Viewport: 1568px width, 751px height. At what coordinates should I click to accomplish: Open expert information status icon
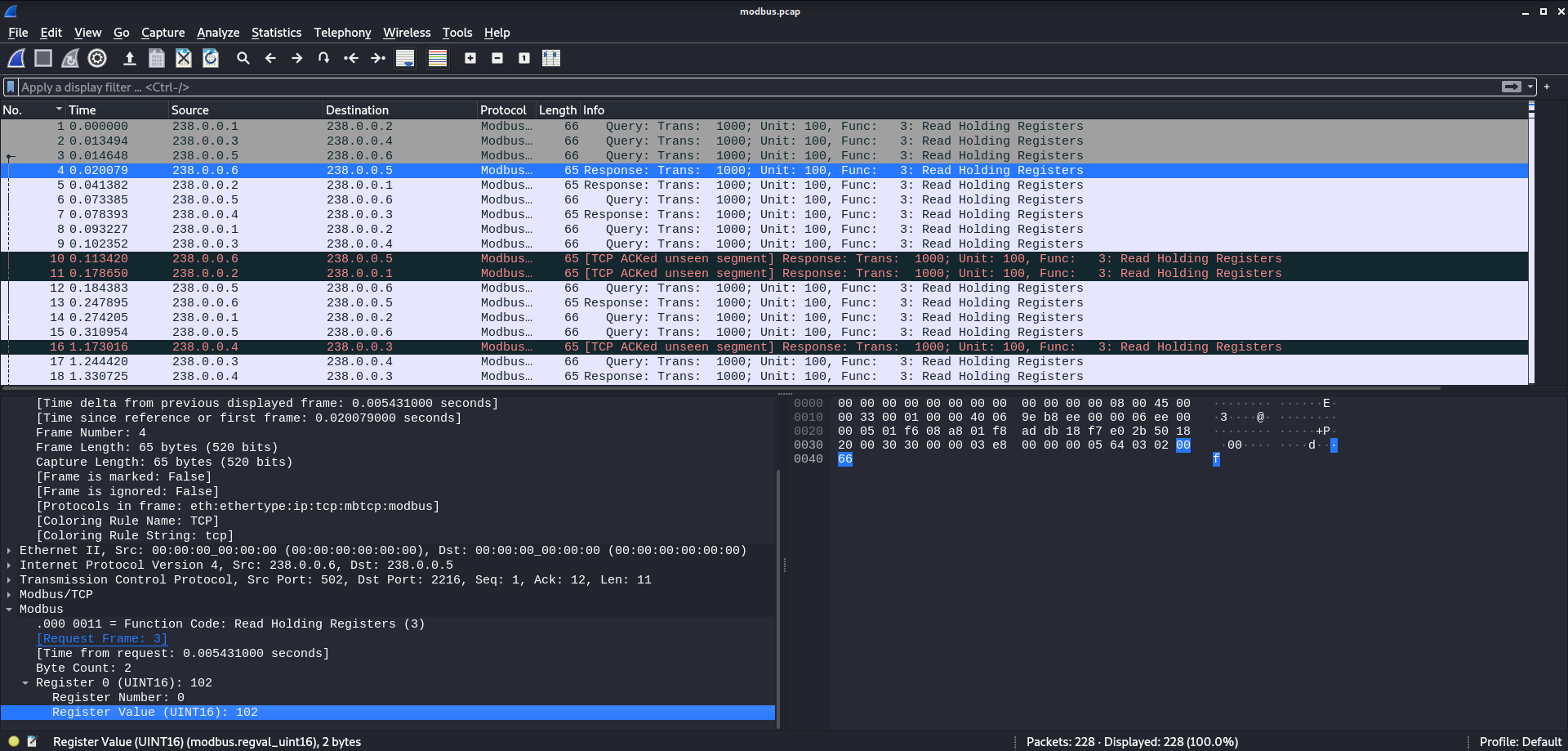[x=14, y=742]
